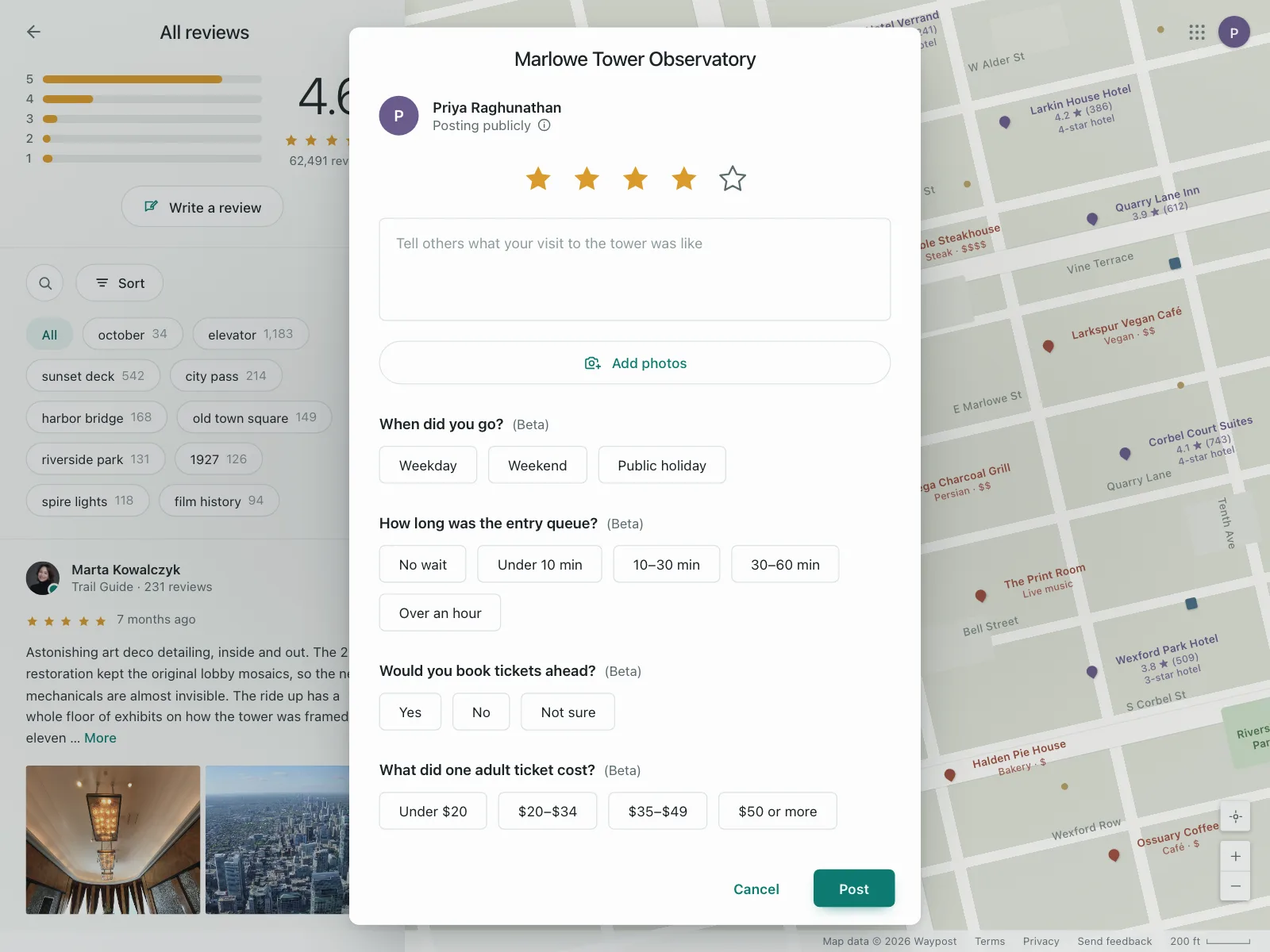Answer Yes to booking tickets ahead

pyautogui.click(x=410, y=712)
